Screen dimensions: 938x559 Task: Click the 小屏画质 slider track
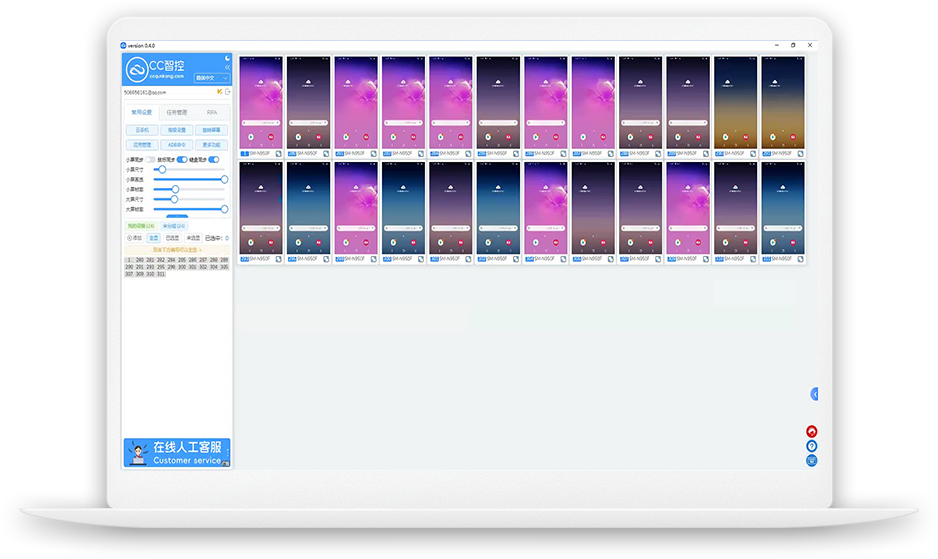(x=190, y=179)
